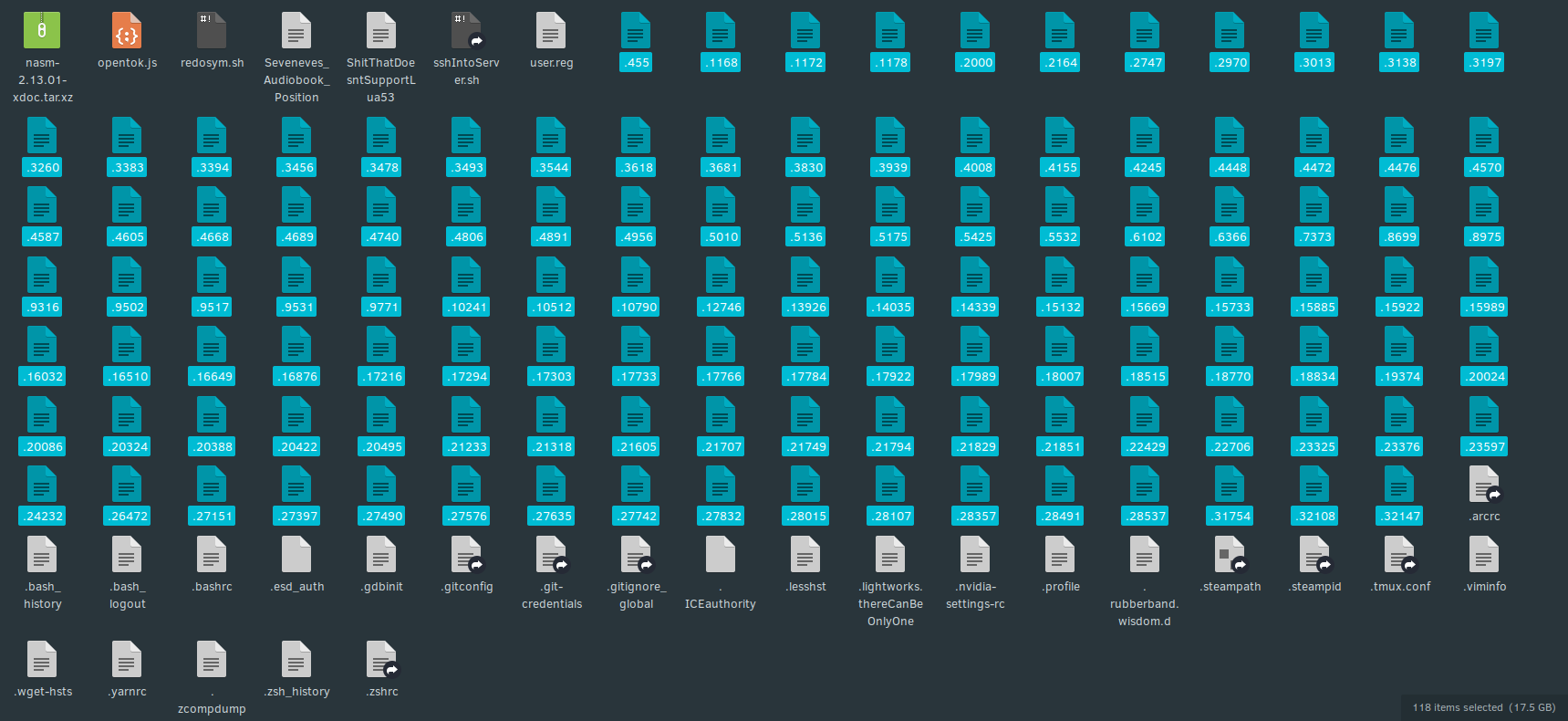This screenshot has height=721, width=1568.
Task: Click the ShitThatDoesntSupportLua53 file icon
Action: pos(381,30)
